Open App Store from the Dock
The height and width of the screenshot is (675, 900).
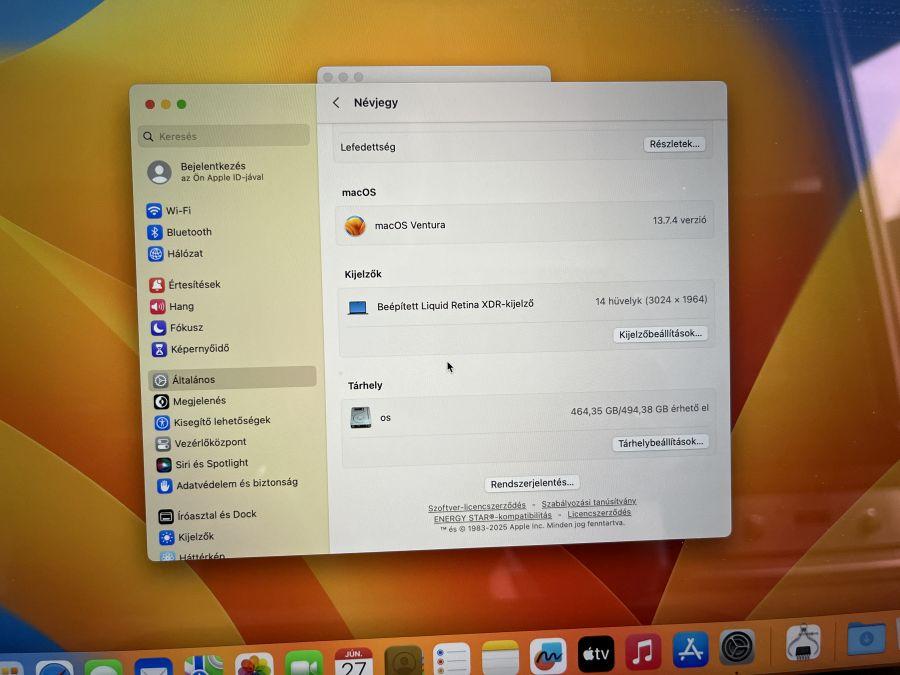pos(690,649)
